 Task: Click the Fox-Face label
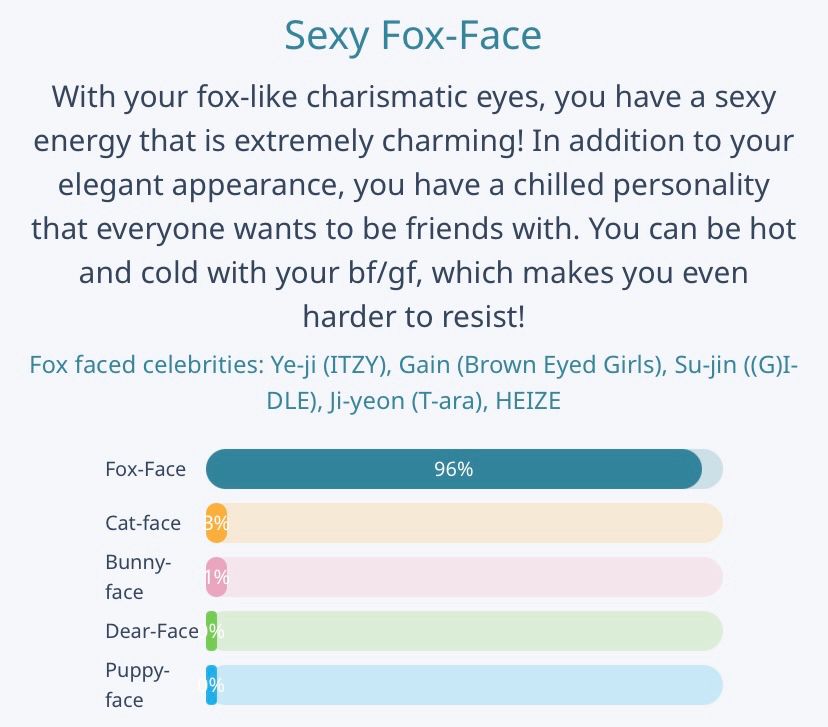point(145,469)
